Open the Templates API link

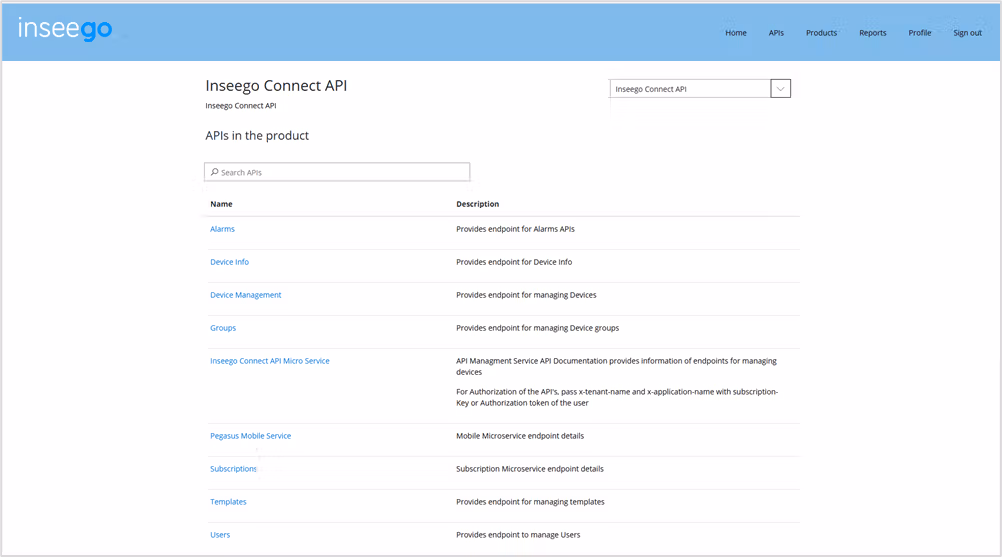tap(228, 502)
